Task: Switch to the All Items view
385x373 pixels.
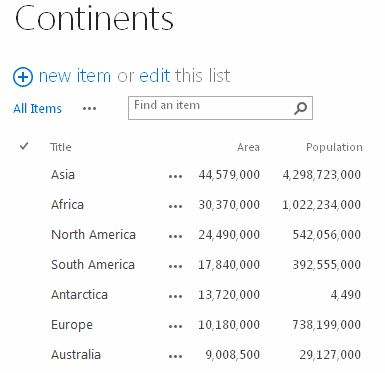Action: click(x=37, y=109)
